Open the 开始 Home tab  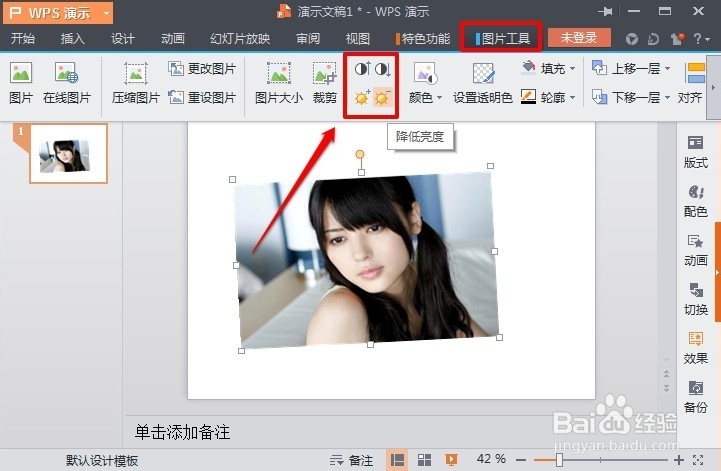pyautogui.click(x=23, y=39)
